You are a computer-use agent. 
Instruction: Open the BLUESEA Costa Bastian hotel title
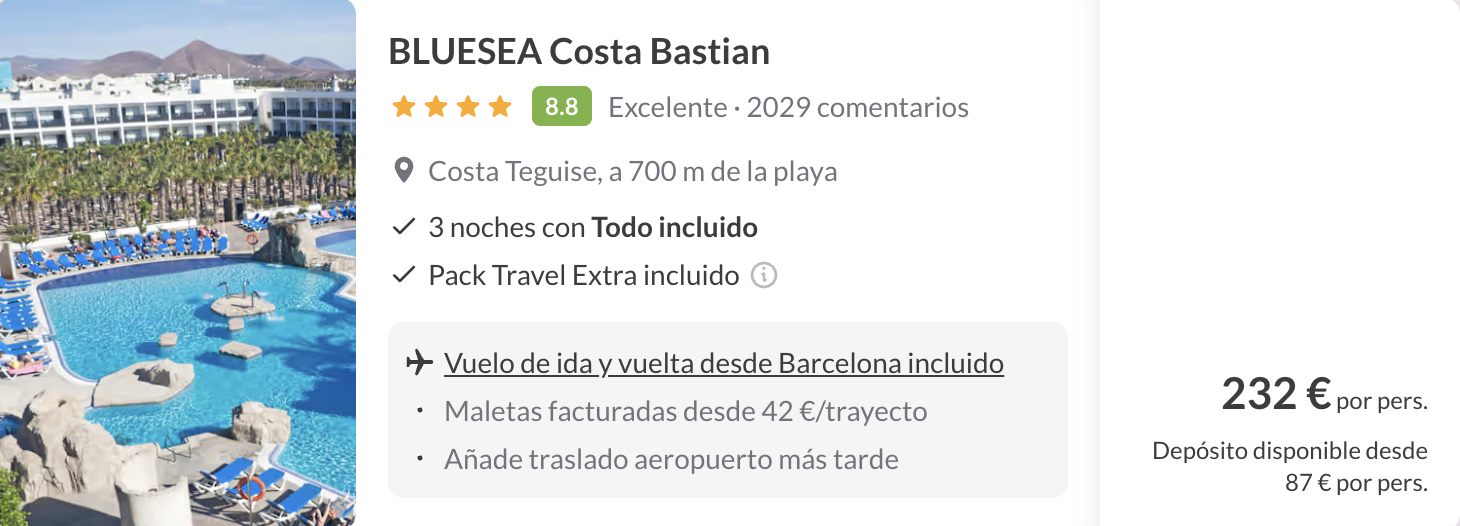579,52
